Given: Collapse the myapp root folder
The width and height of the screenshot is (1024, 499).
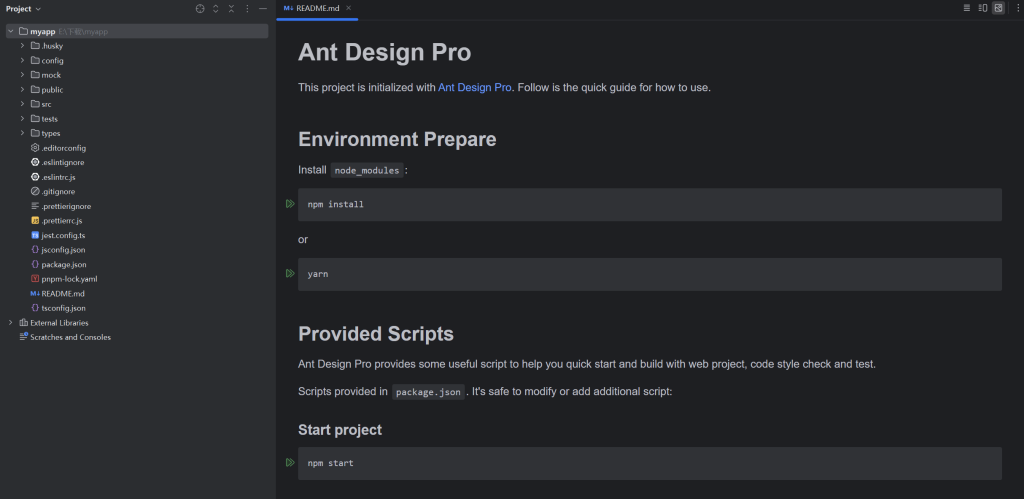Looking at the screenshot, I should click(11, 31).
